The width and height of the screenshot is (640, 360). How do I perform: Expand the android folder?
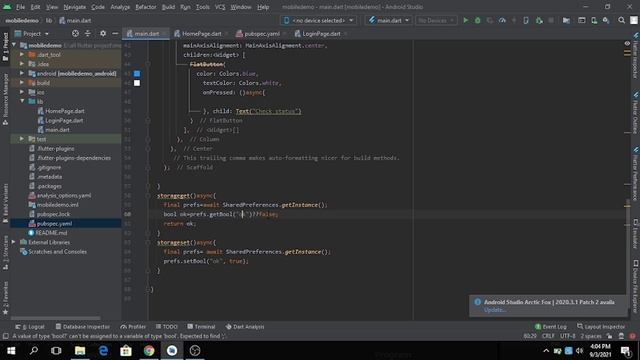22,73
